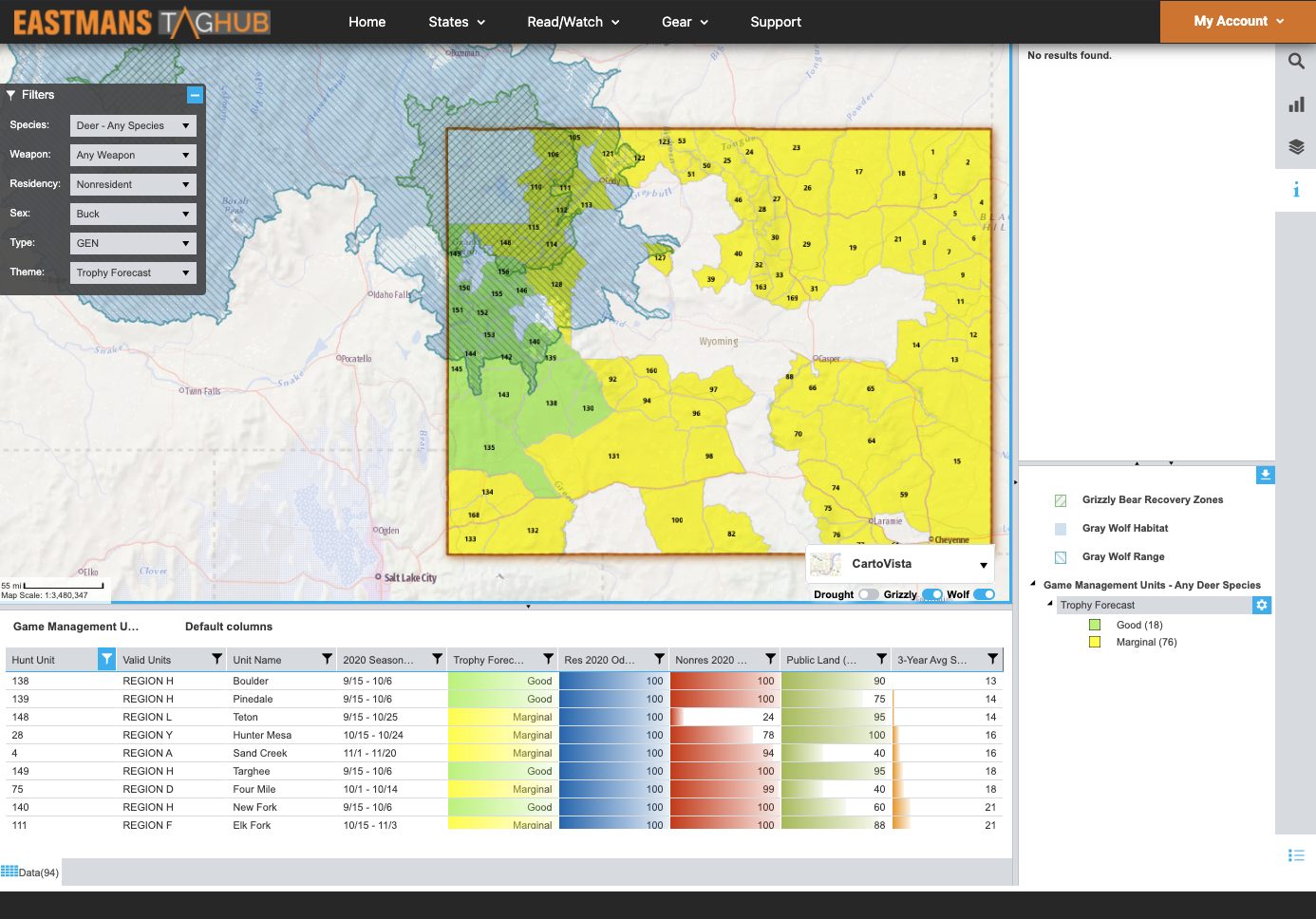
Task: Click the Good legend color swatch
Action: 1095,625
